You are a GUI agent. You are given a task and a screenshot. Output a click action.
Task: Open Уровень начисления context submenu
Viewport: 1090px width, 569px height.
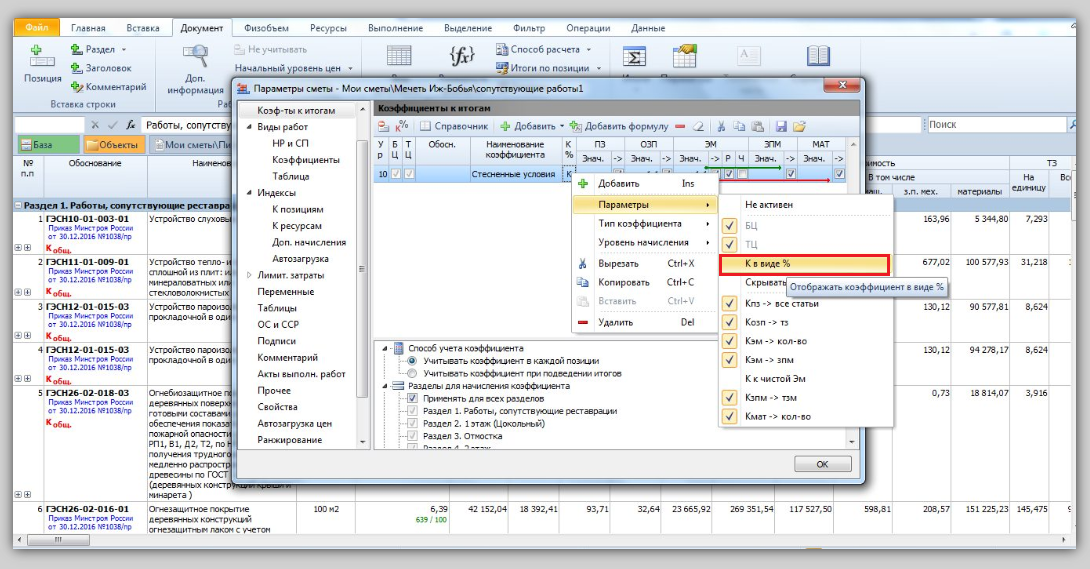click(x=645, y=242)
